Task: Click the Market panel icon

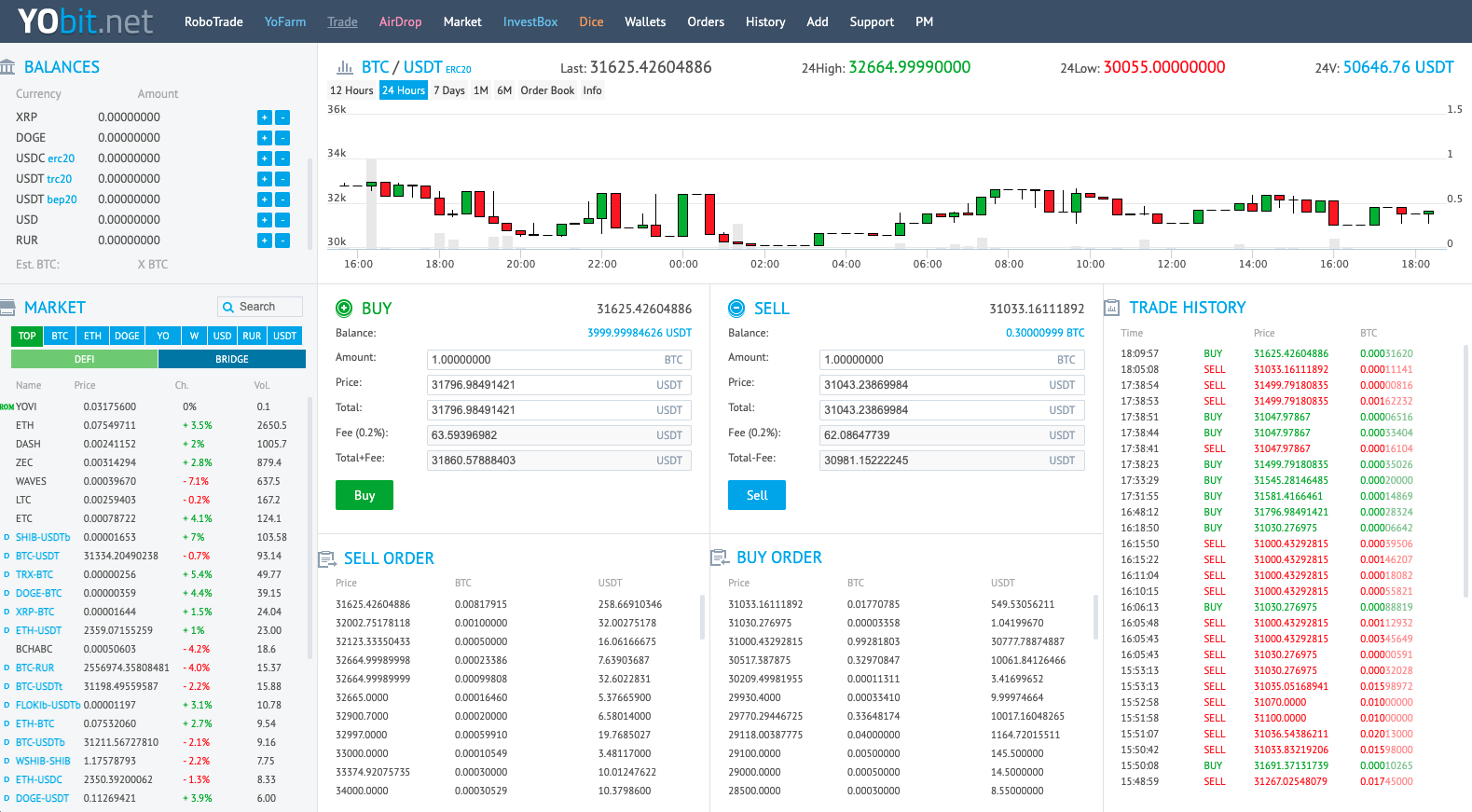Action: 7,308
